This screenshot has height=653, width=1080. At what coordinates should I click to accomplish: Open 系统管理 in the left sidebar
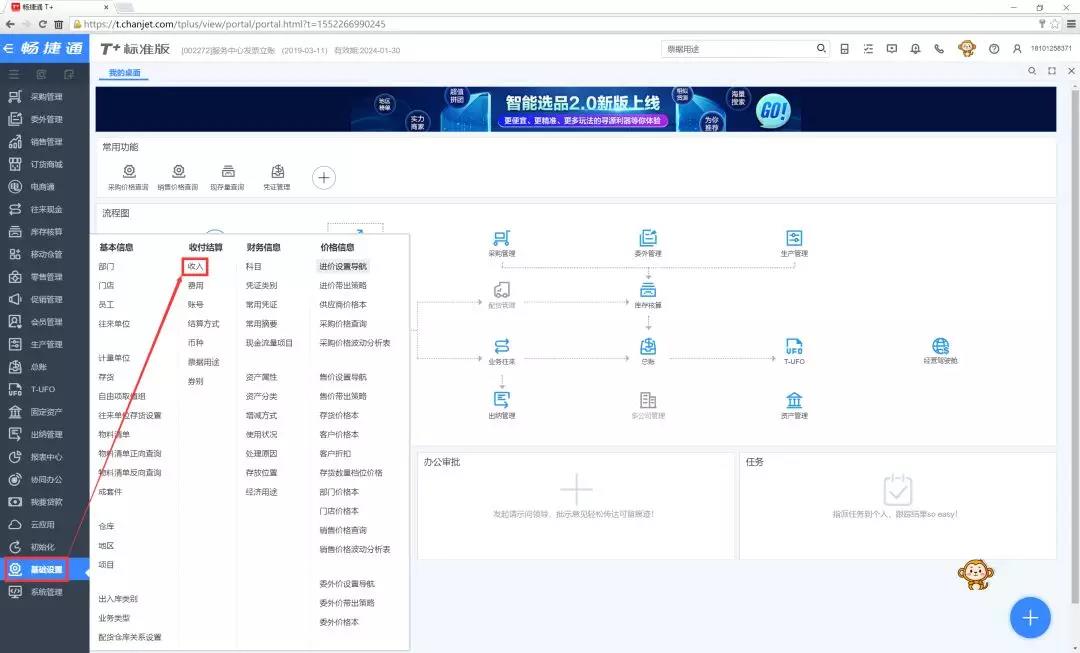click(x=45, y=592)
